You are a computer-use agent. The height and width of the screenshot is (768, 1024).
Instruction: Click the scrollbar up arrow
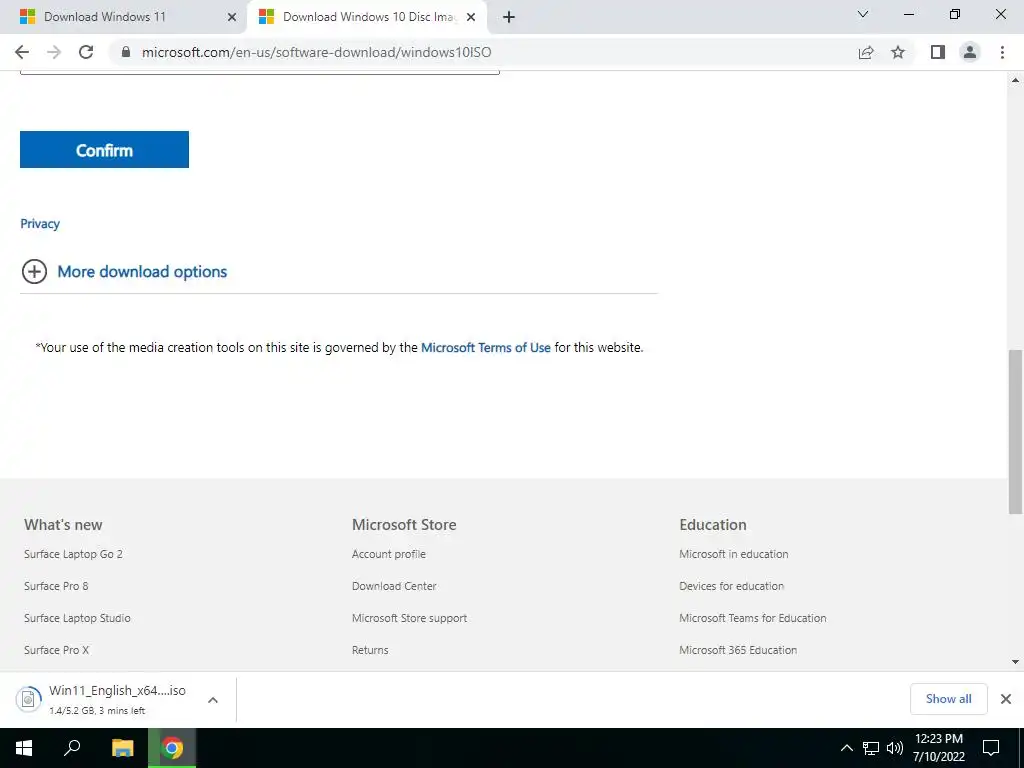(1016, 80)
